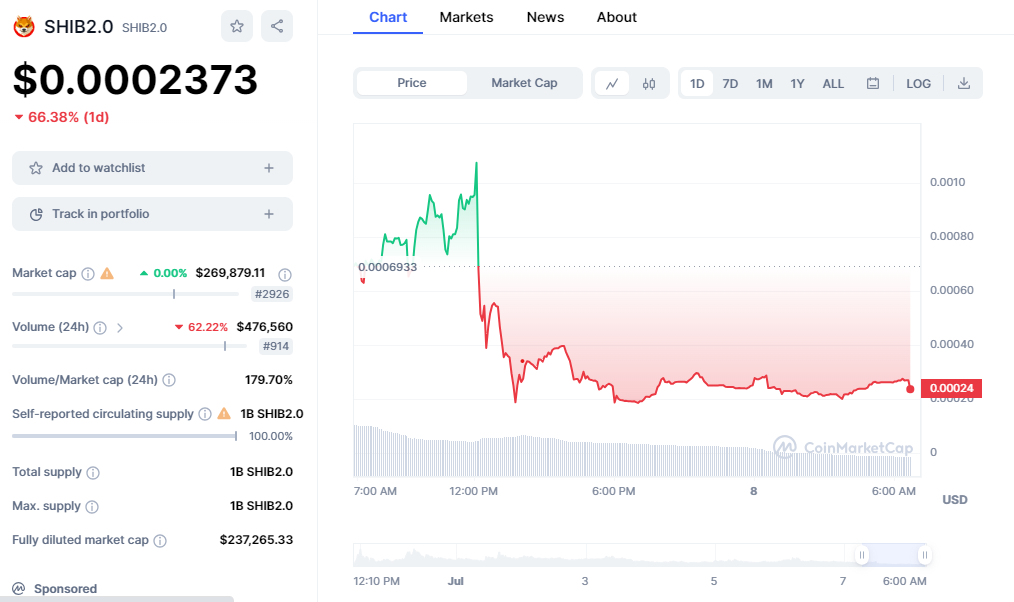Select 1Y time range
Screen dimensions: 1014x602
(x=797, y=83)
